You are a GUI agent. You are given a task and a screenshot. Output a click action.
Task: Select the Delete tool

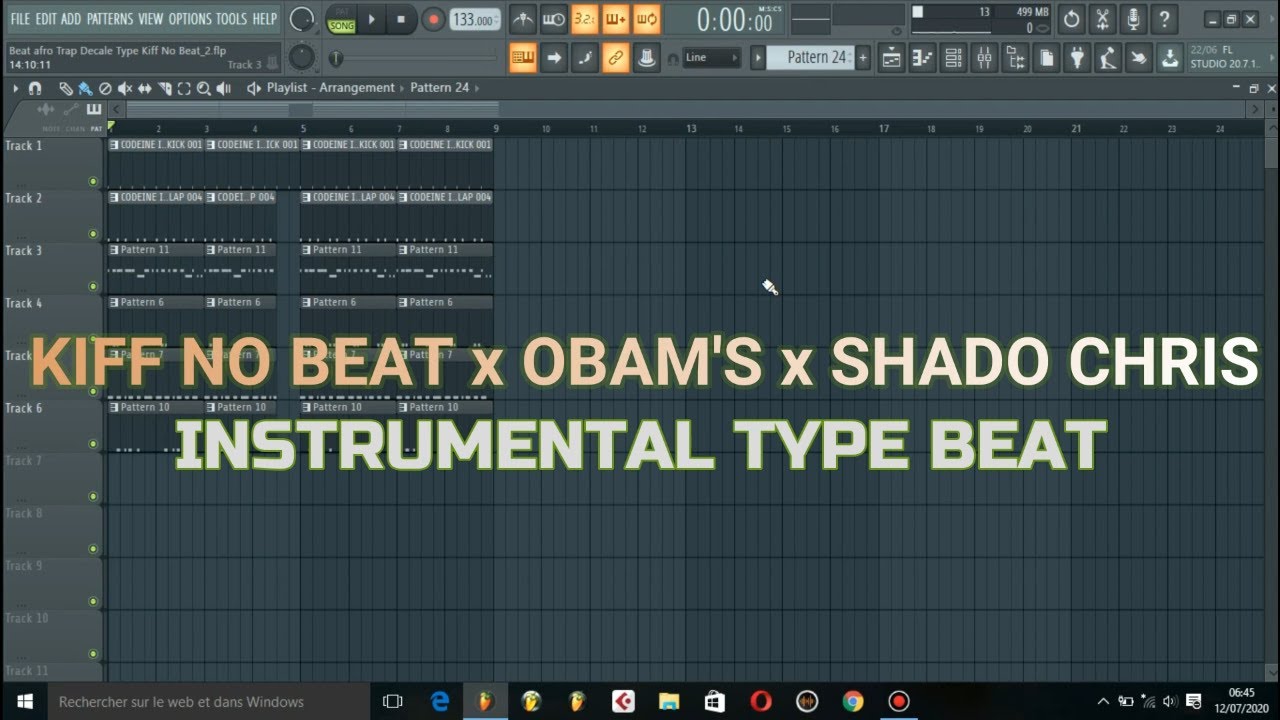click(x=105, y=89)
